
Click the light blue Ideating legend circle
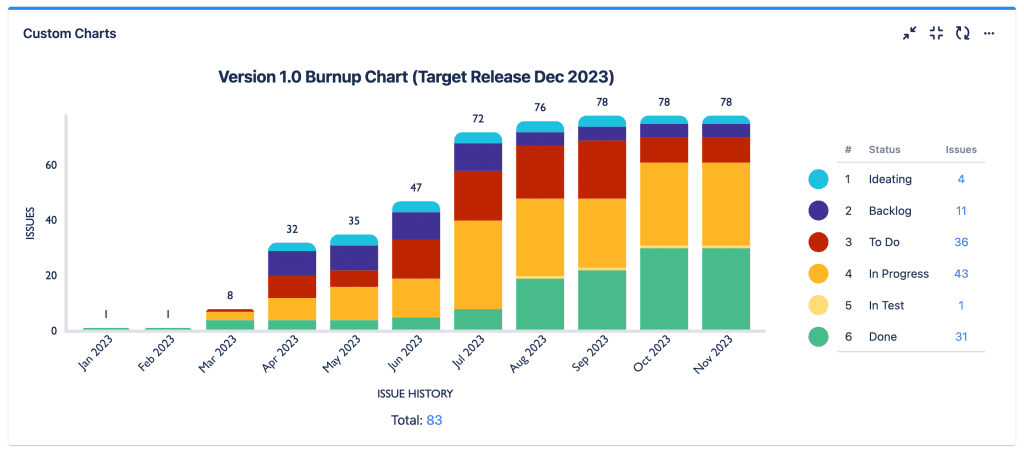click(819, 180)
